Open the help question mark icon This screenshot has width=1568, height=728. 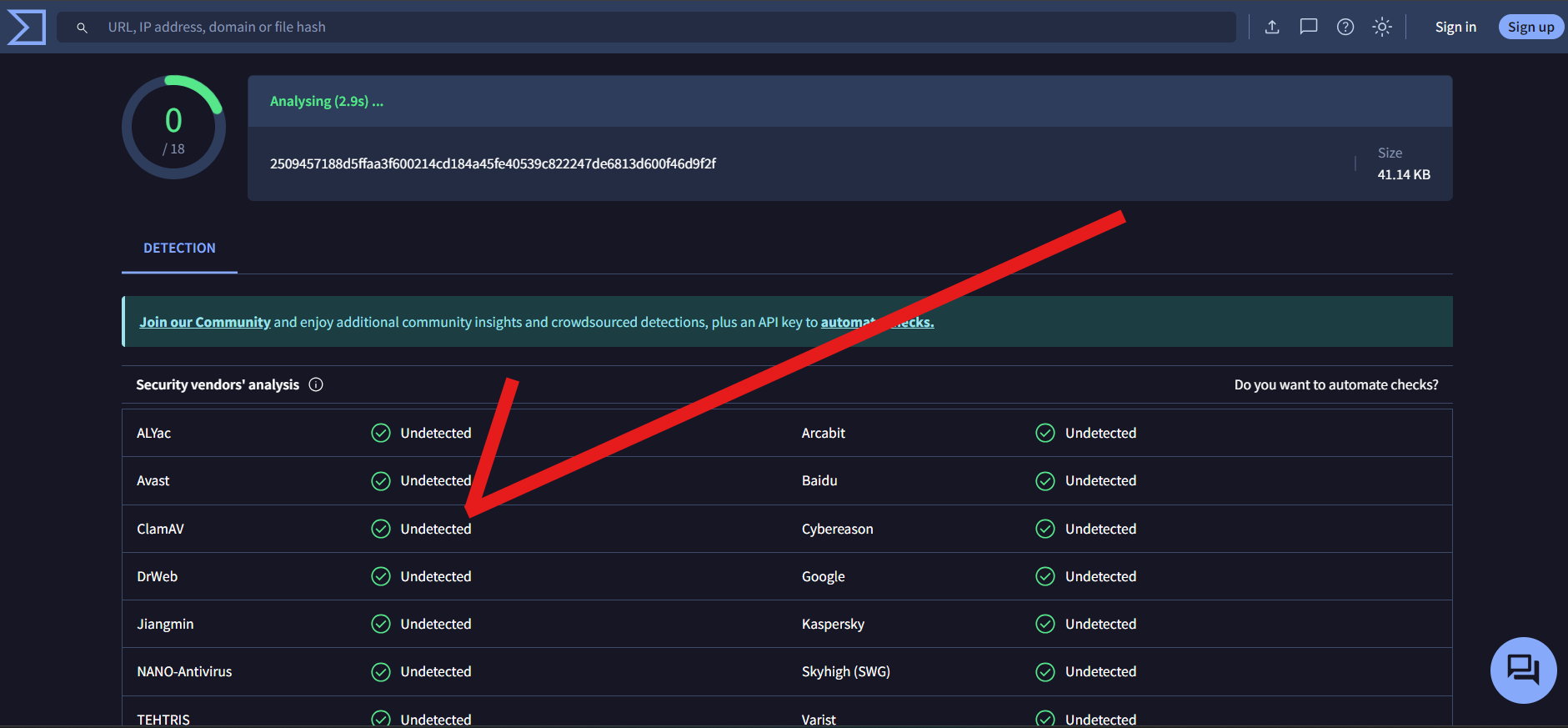pos(1345,27)
